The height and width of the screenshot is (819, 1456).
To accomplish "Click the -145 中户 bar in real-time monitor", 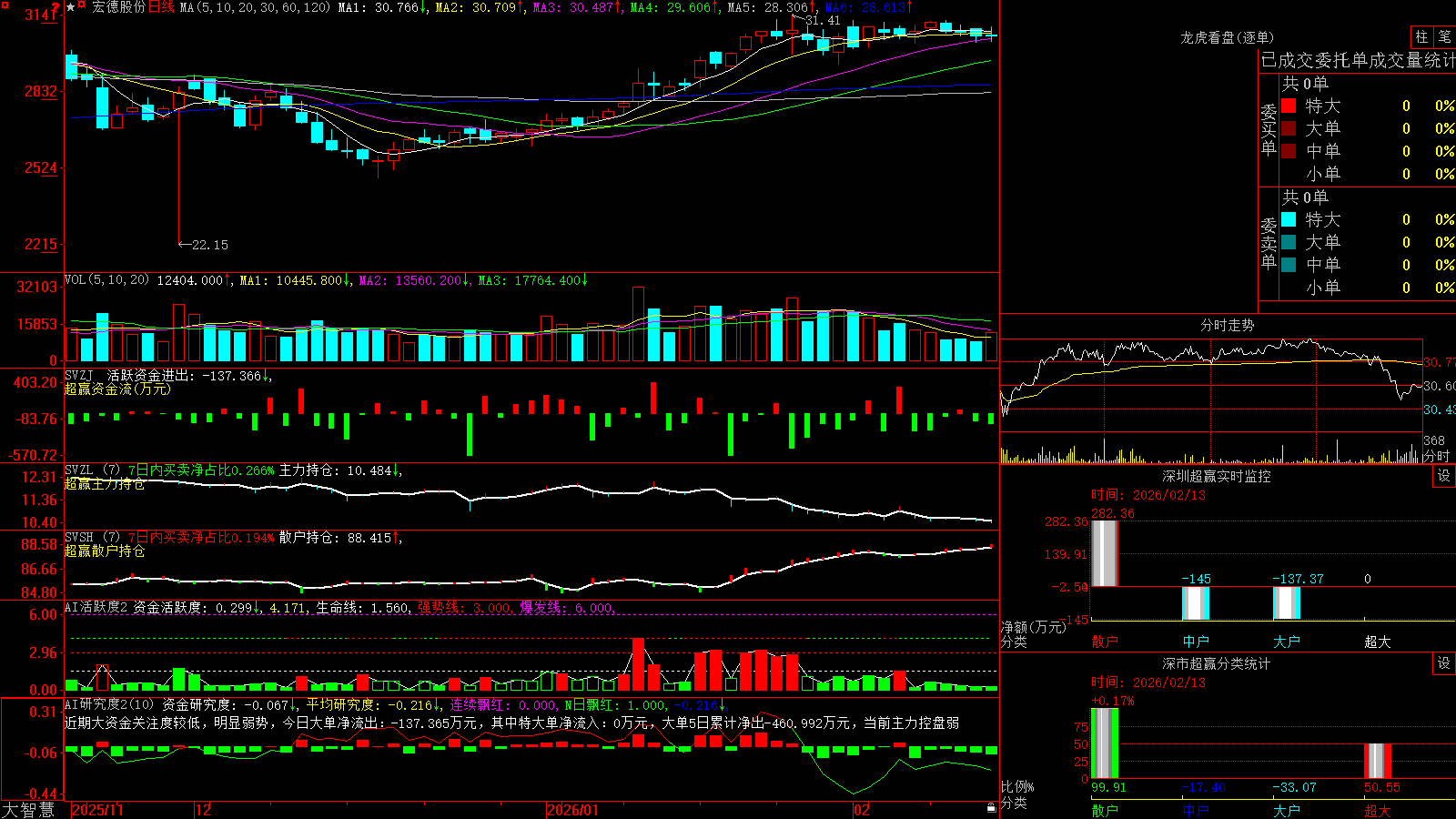I will [1196, 603].
